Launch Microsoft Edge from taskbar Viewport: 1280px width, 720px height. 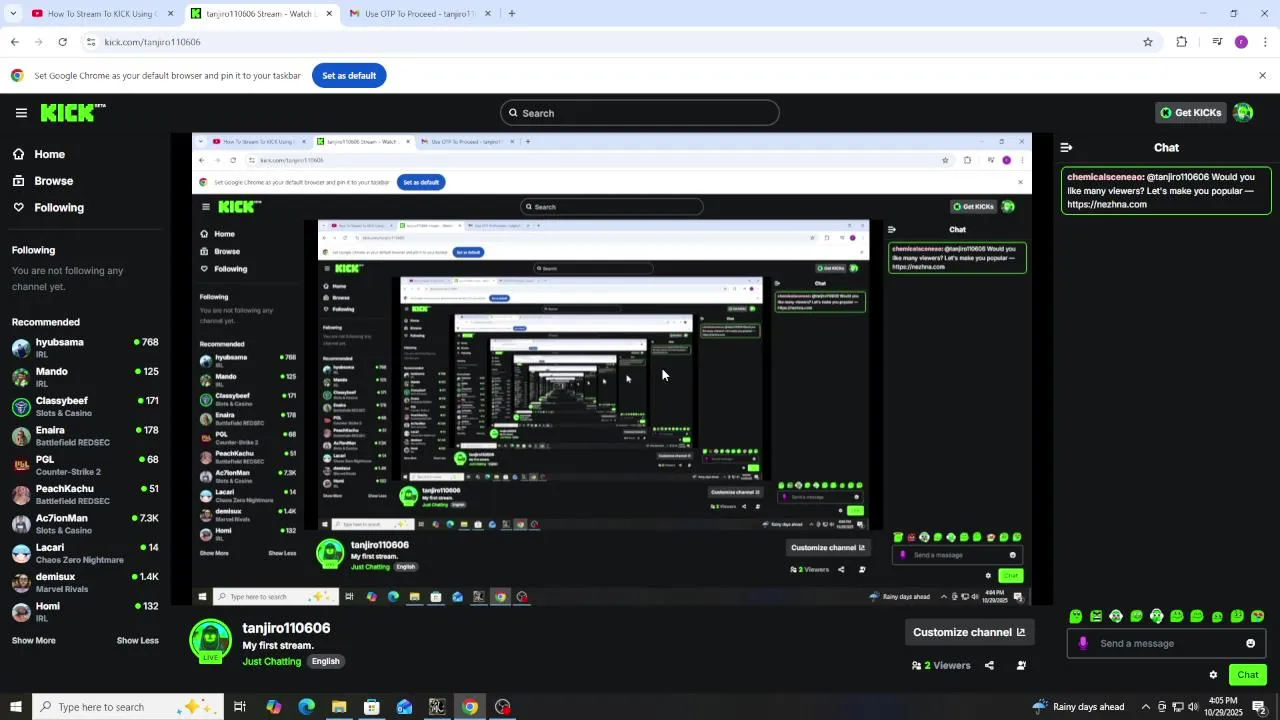point(306,707)
